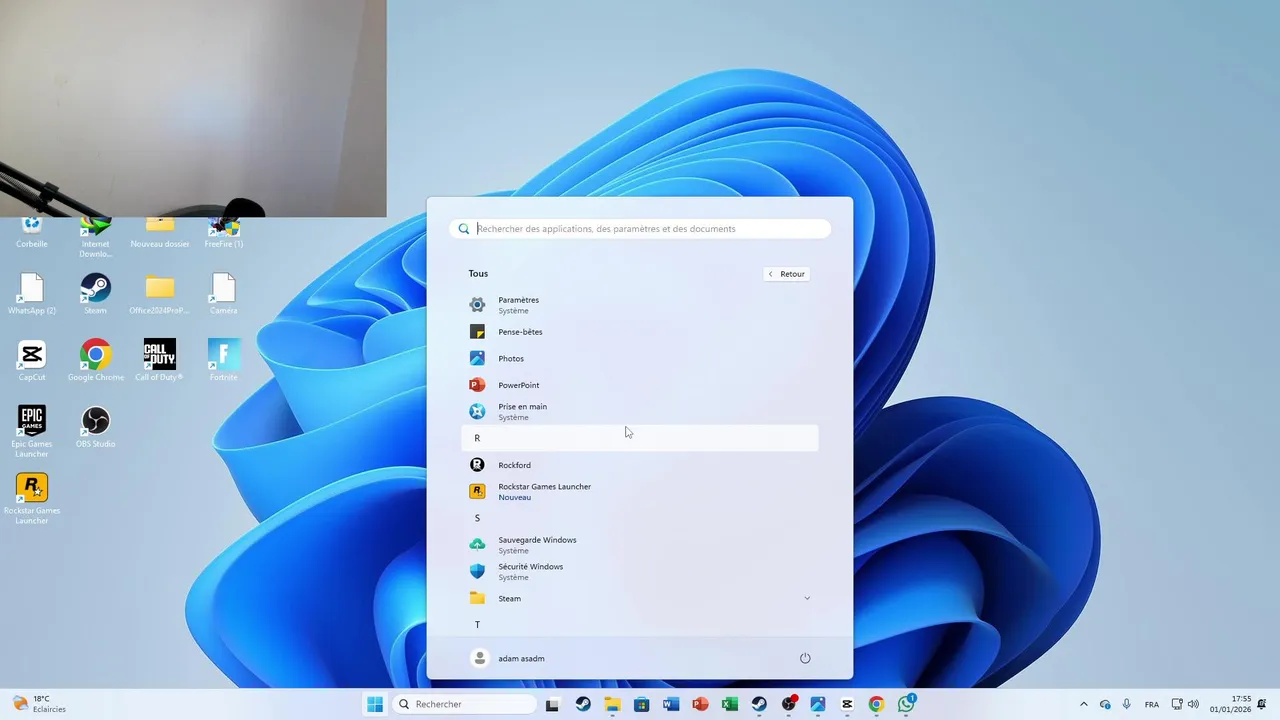Select the OBS Studio desktop shortcut
The height and width of the screenshot is (720, 1280).
(96, 427)
